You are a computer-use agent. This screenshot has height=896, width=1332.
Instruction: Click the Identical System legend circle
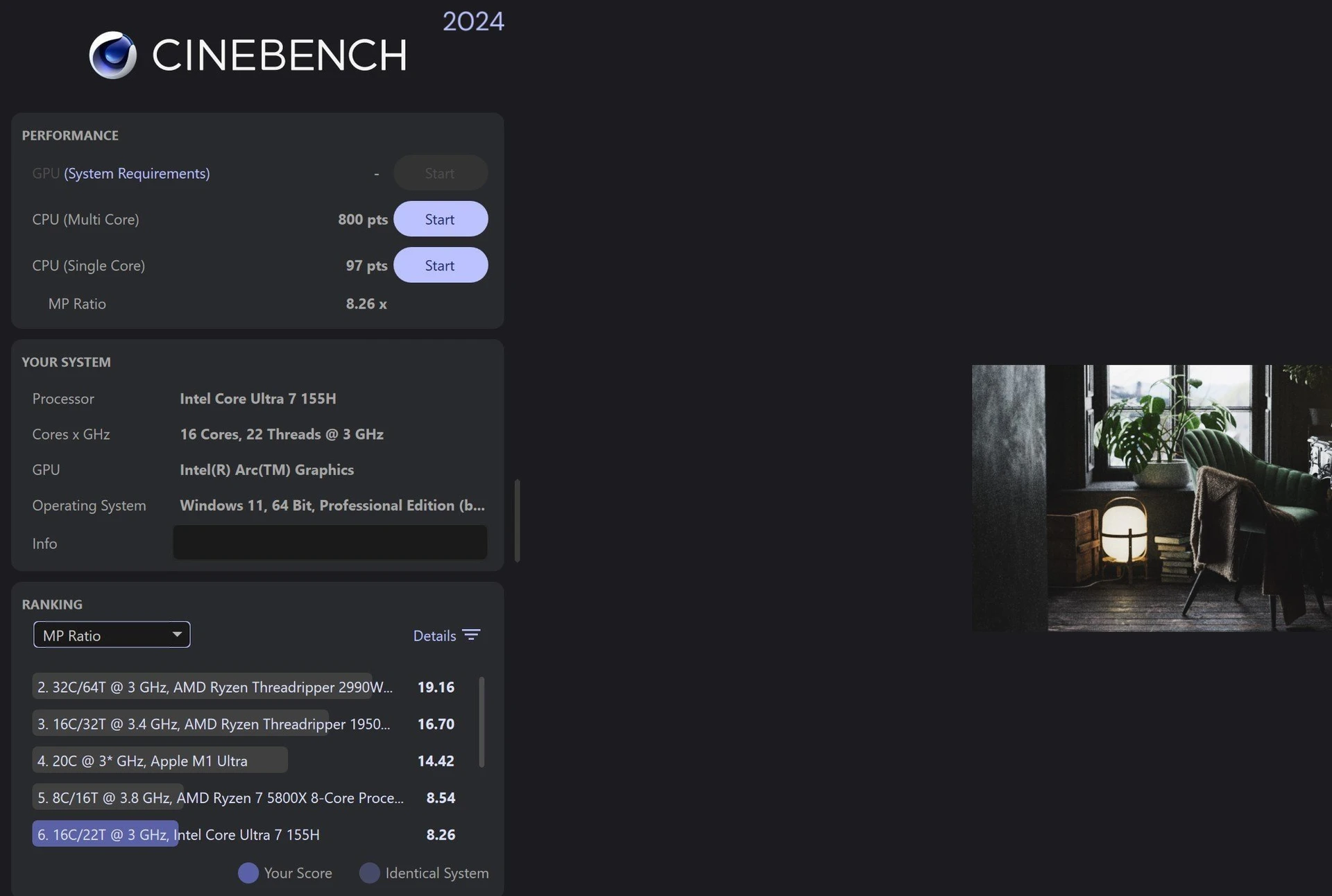point(370,873)
